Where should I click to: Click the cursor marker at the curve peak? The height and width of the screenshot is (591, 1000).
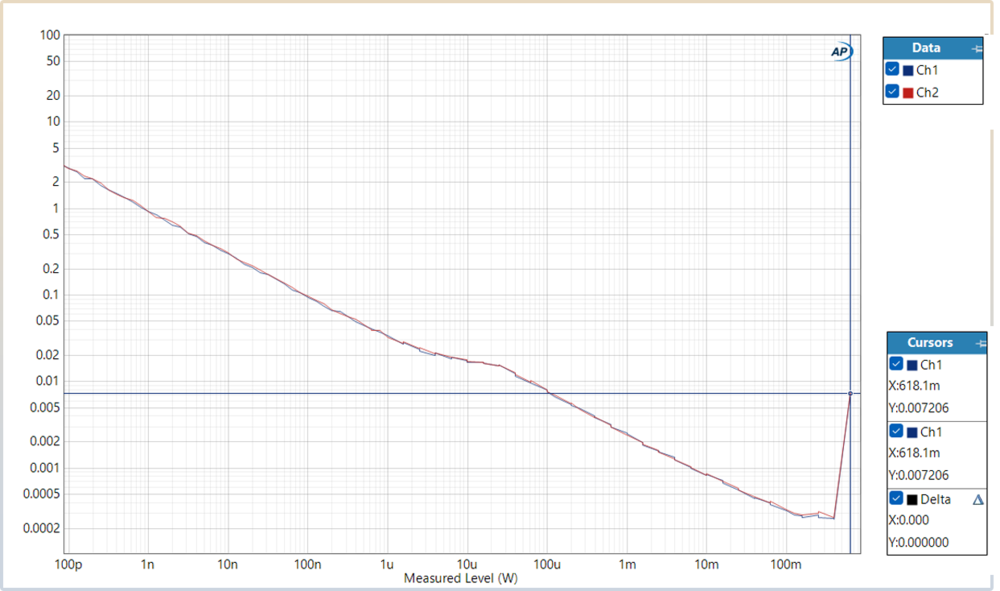coord(850,393)
